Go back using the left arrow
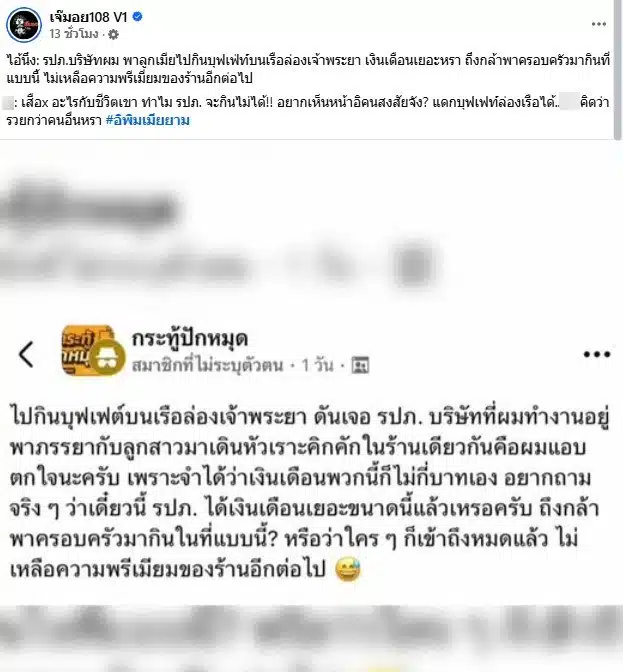 (x=27, y=354)
